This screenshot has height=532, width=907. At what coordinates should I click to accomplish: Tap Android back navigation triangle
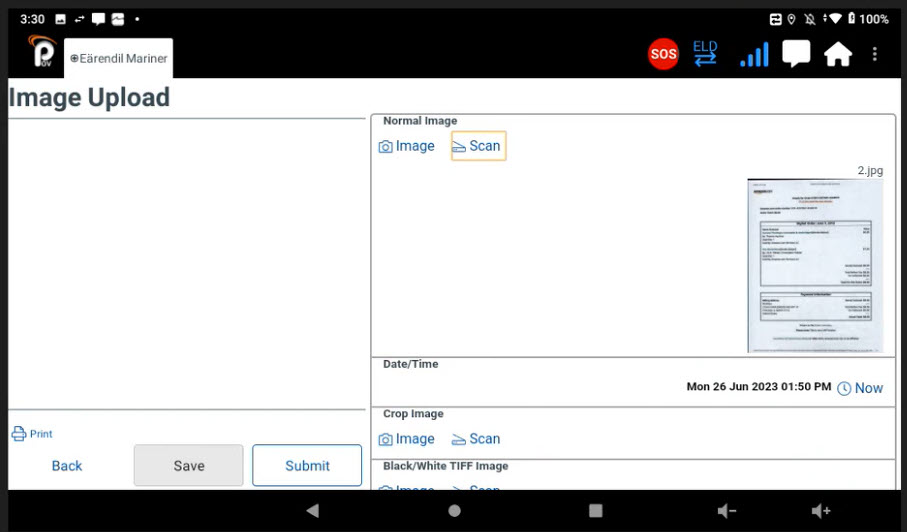313,511
